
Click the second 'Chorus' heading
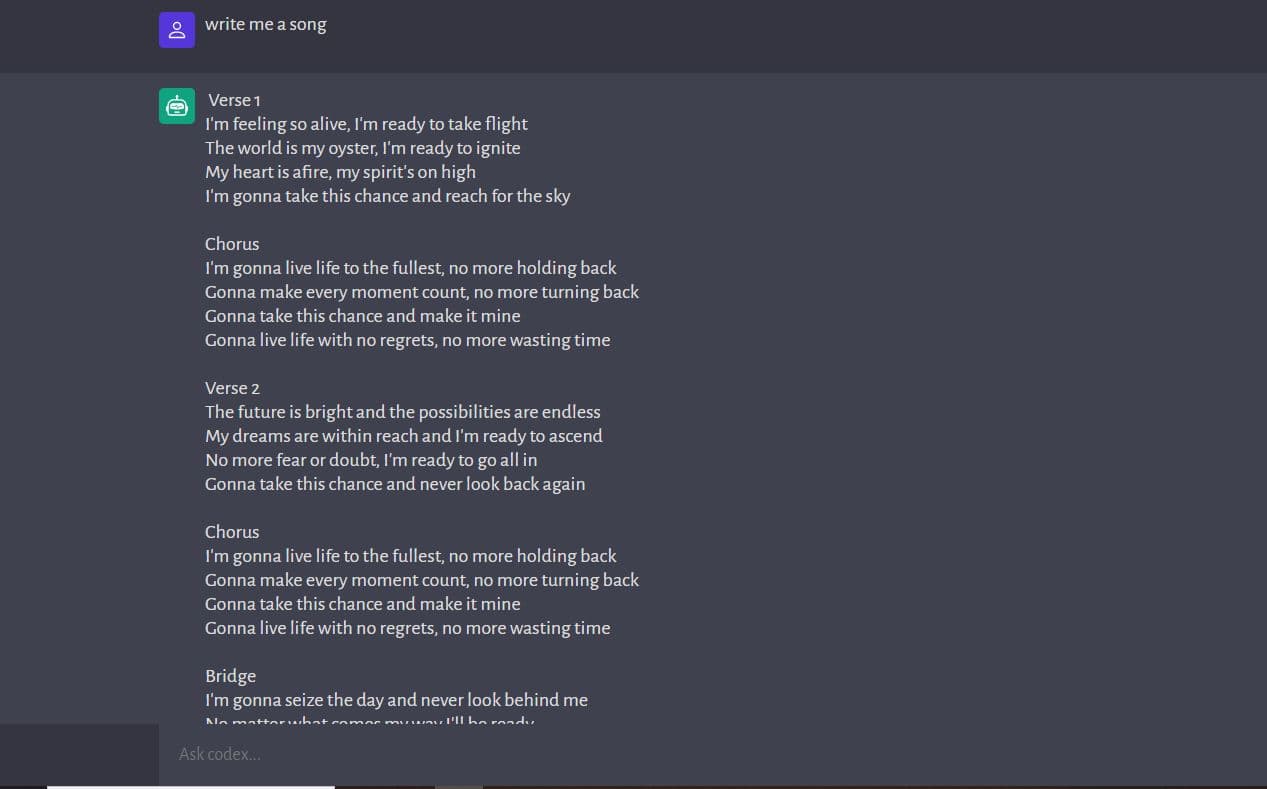(x=232, y=532)
